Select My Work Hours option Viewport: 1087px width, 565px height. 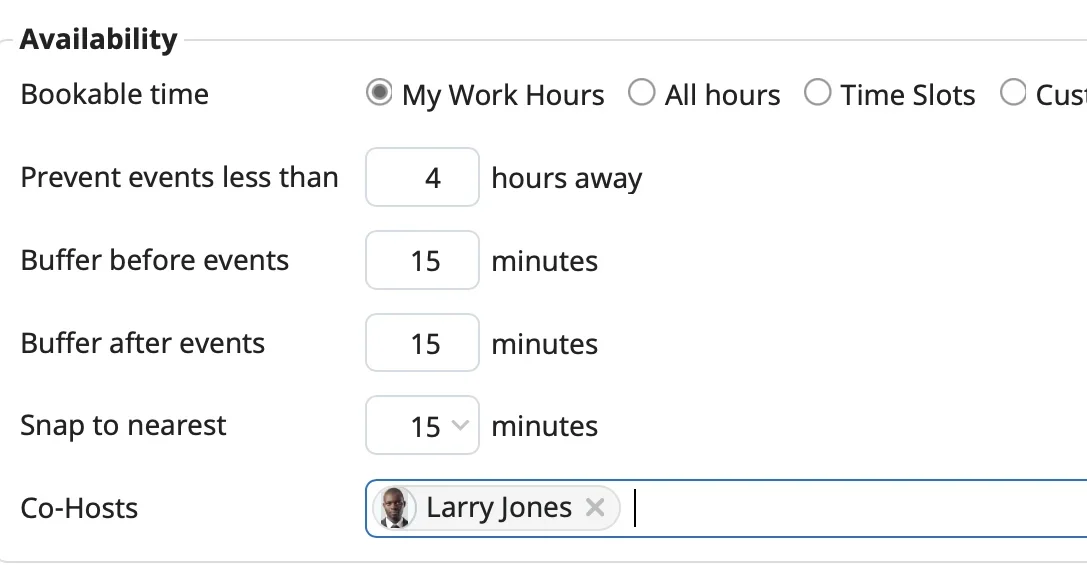tap(379, 92)
